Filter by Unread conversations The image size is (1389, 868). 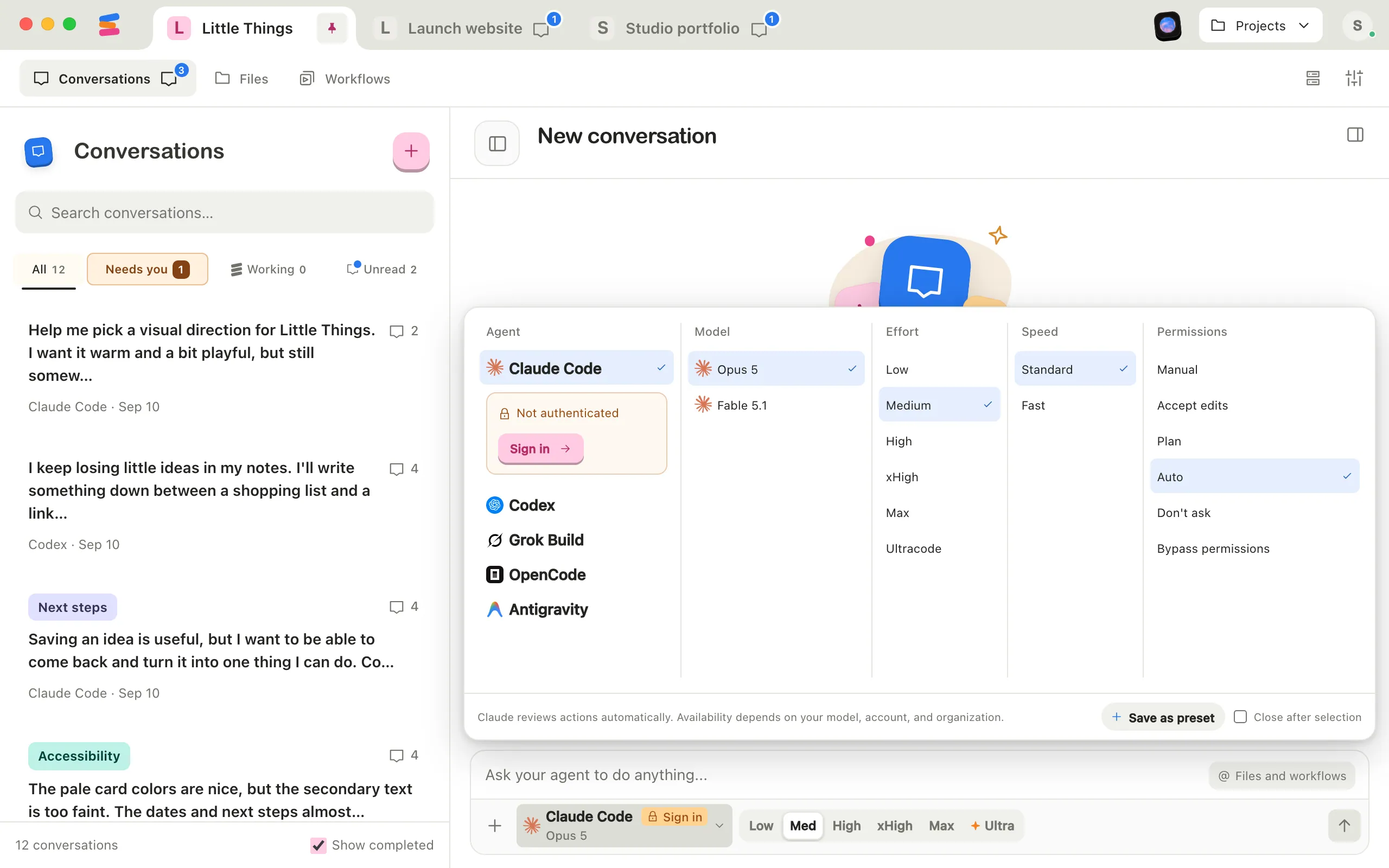tap(383, 269)
